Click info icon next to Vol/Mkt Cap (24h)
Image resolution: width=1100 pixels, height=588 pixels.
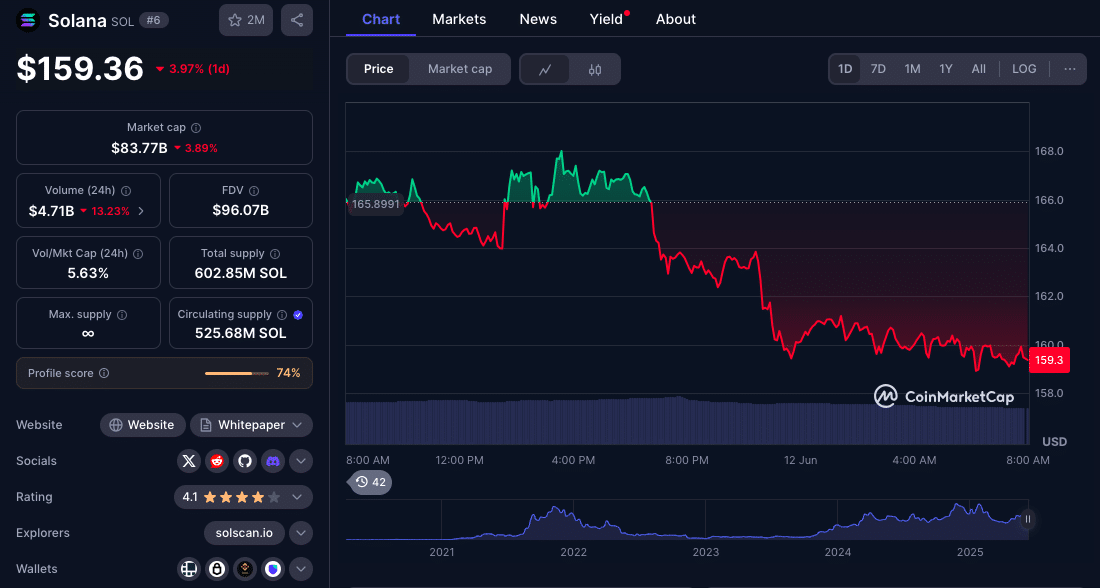pos(138,254)
